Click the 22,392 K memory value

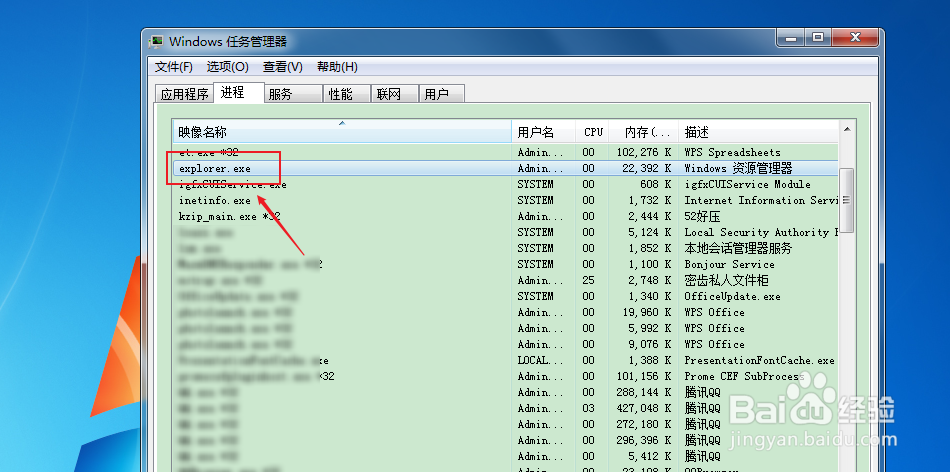(x=647, y=168)
